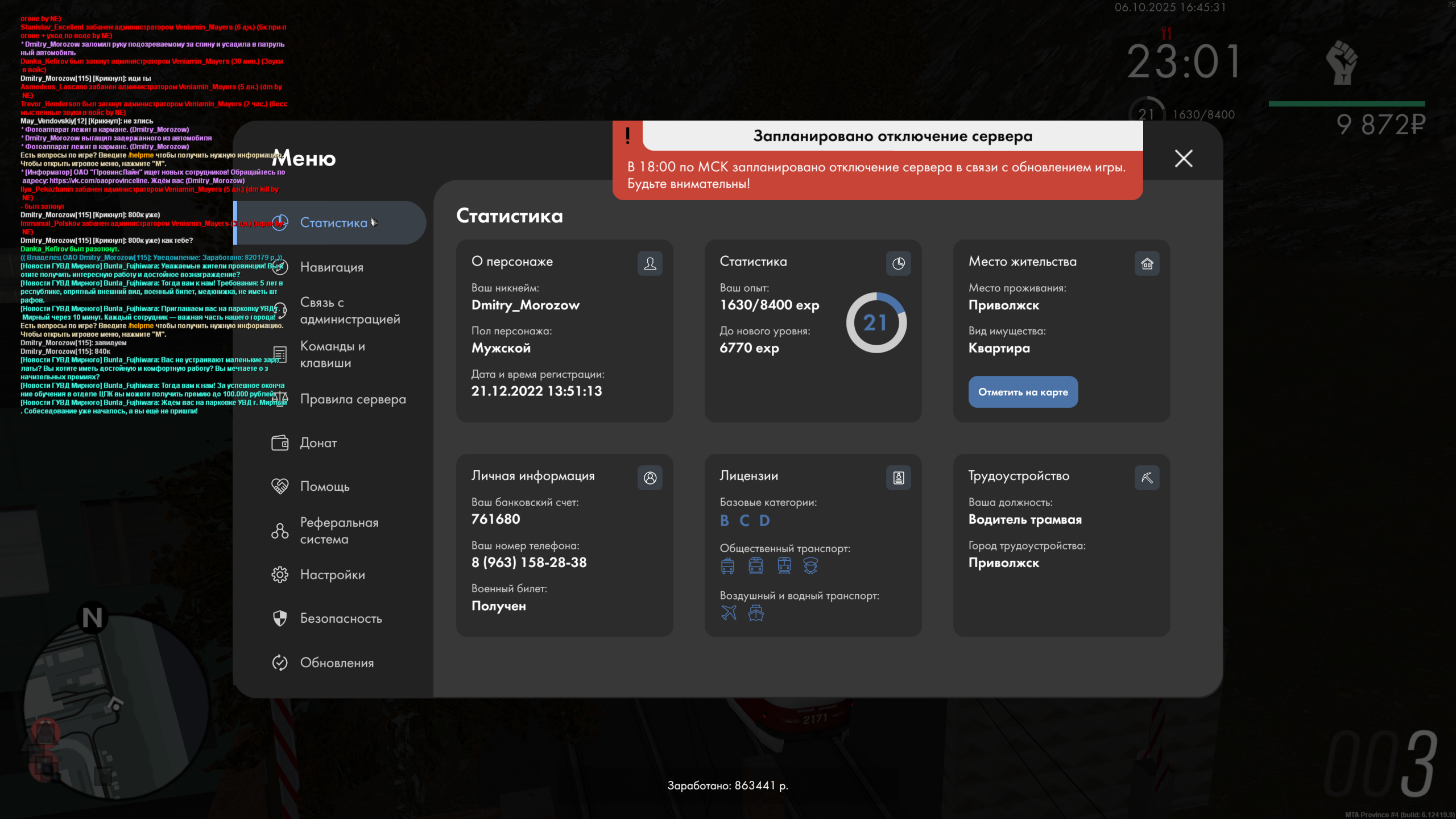Click the house icon in Место жительства card
Image resolution: width=1456 pixels, height=819 pixels.
click(1147, 263)
